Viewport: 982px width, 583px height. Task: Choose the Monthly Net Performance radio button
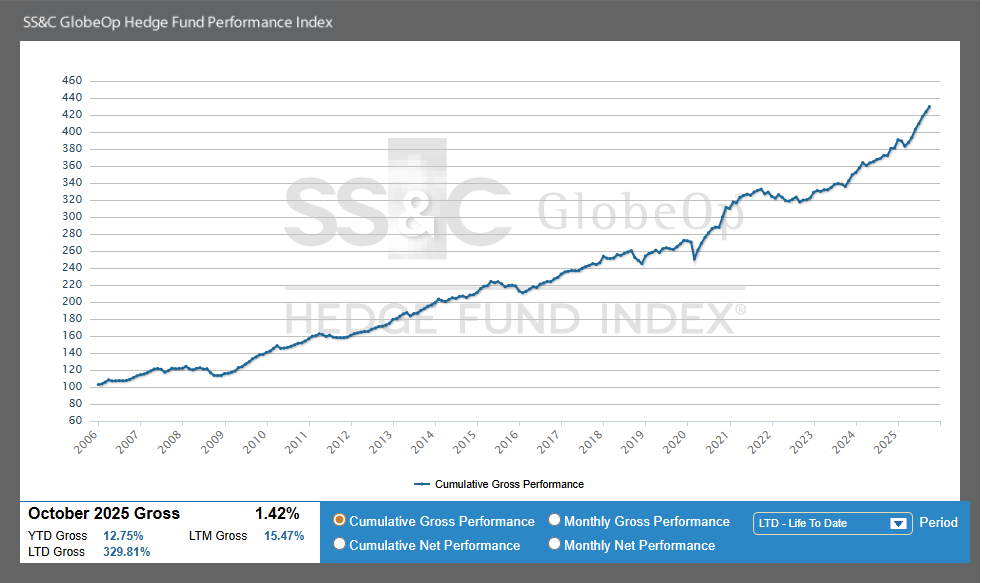point(555,545)
